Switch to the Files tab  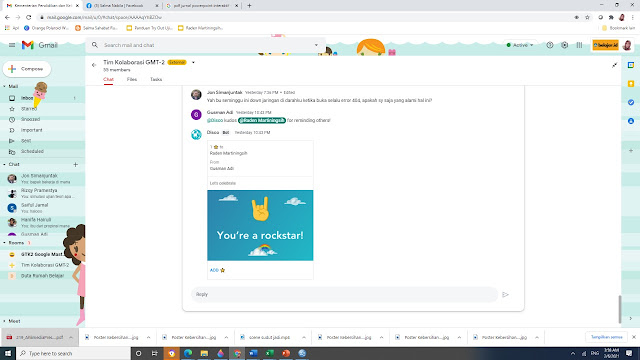tap(132, 80)
